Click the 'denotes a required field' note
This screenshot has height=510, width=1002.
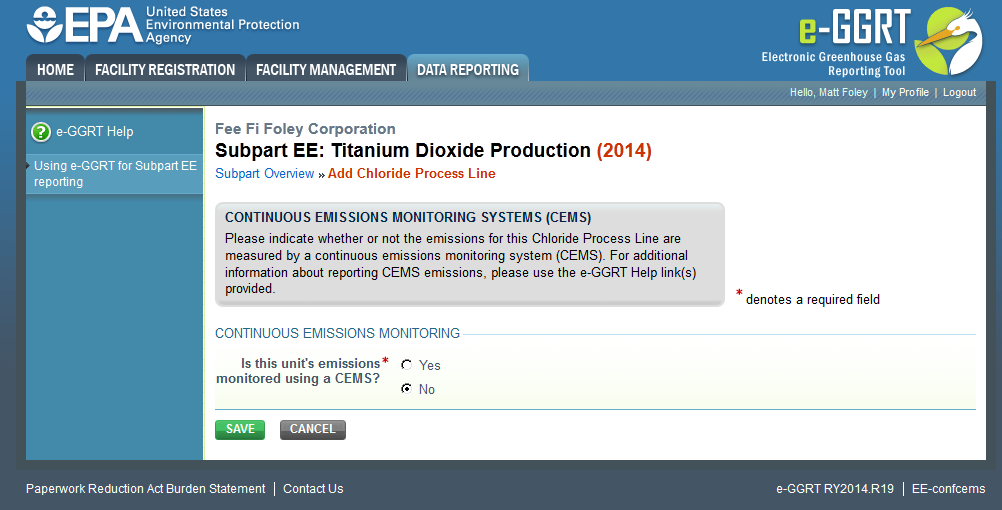813,300
